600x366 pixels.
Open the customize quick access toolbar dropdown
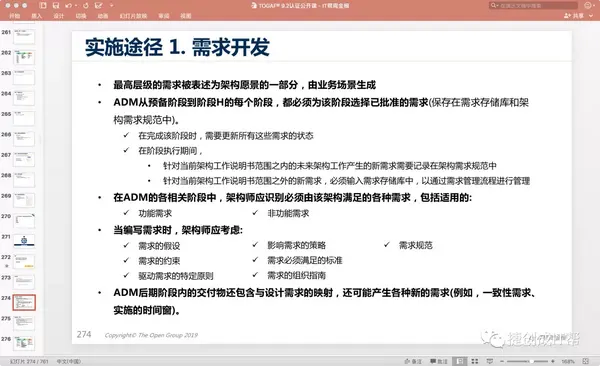[x=111, y=5]
